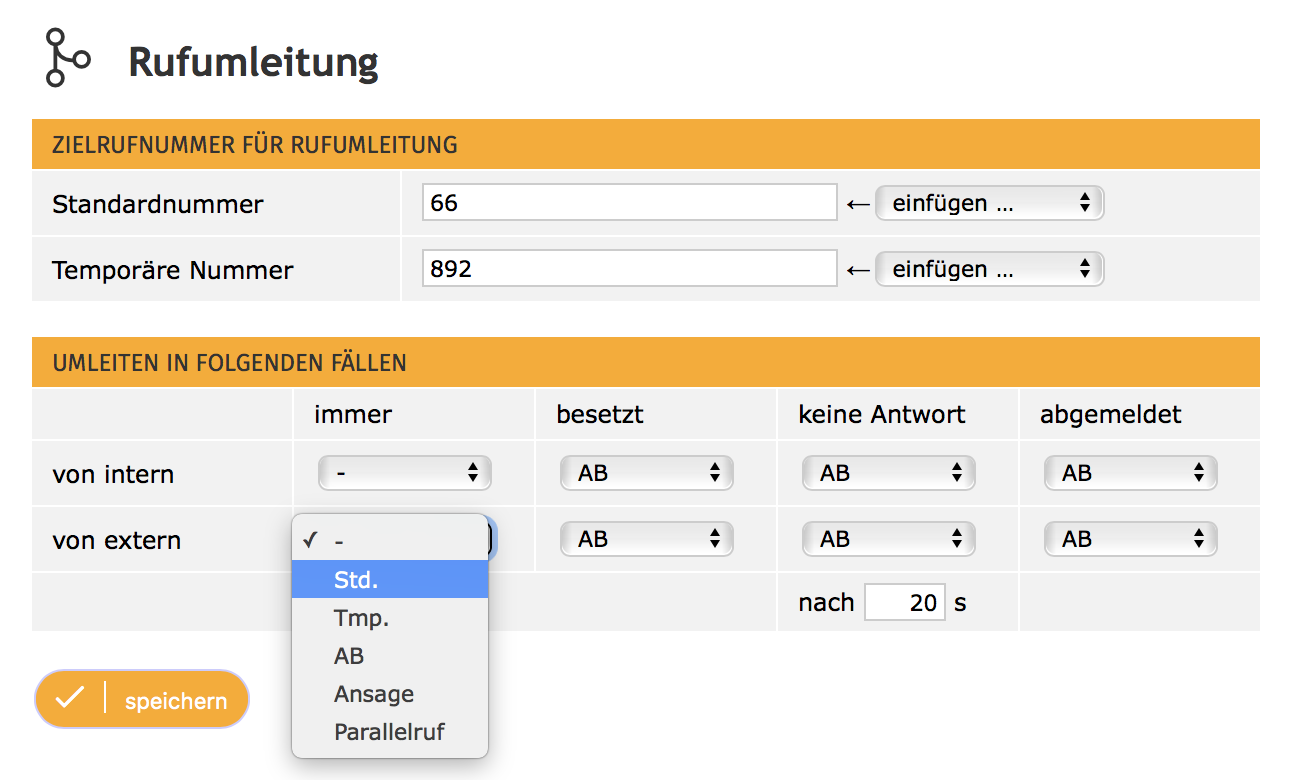Click the checkmark icon on speichern button
The width and height of the screenshot is (1300, 780).
[70, 699]
